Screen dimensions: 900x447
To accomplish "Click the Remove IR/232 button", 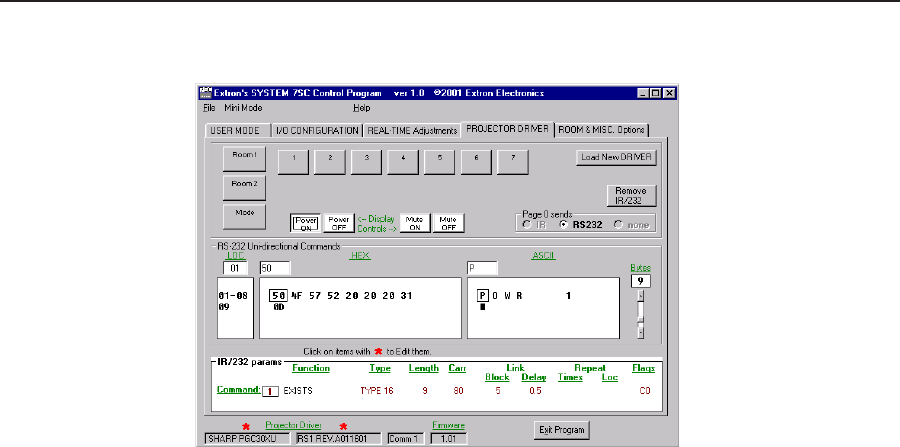I will [630, 194].
